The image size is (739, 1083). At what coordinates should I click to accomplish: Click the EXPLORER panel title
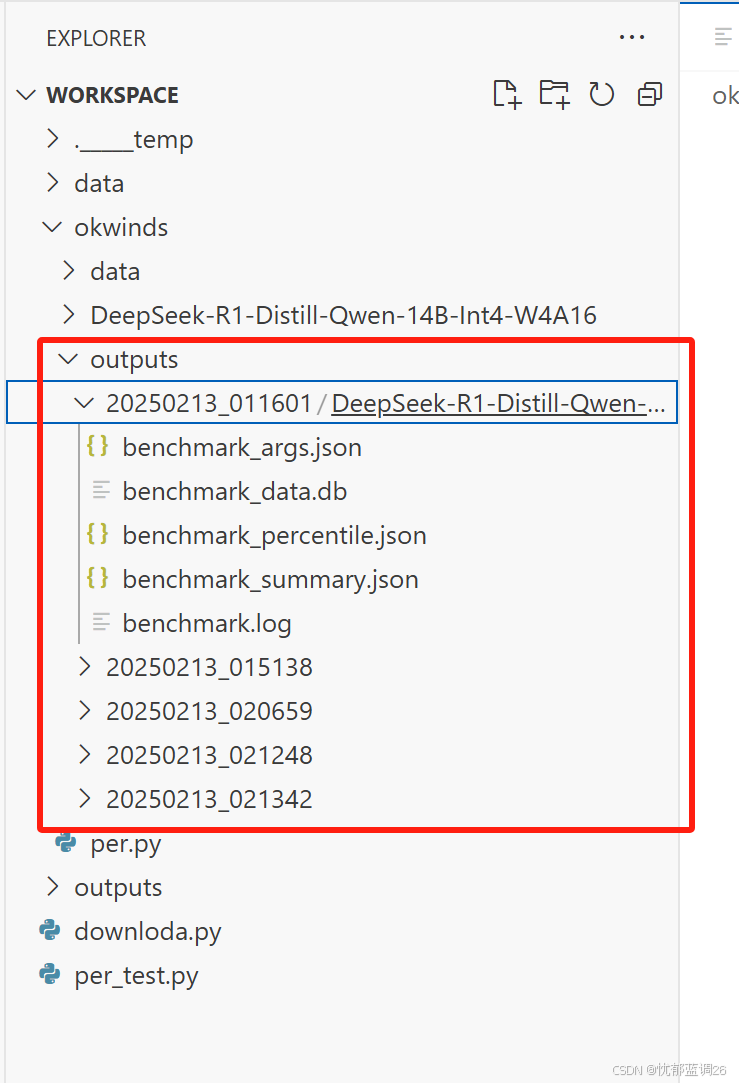click(x=96, y=38)
